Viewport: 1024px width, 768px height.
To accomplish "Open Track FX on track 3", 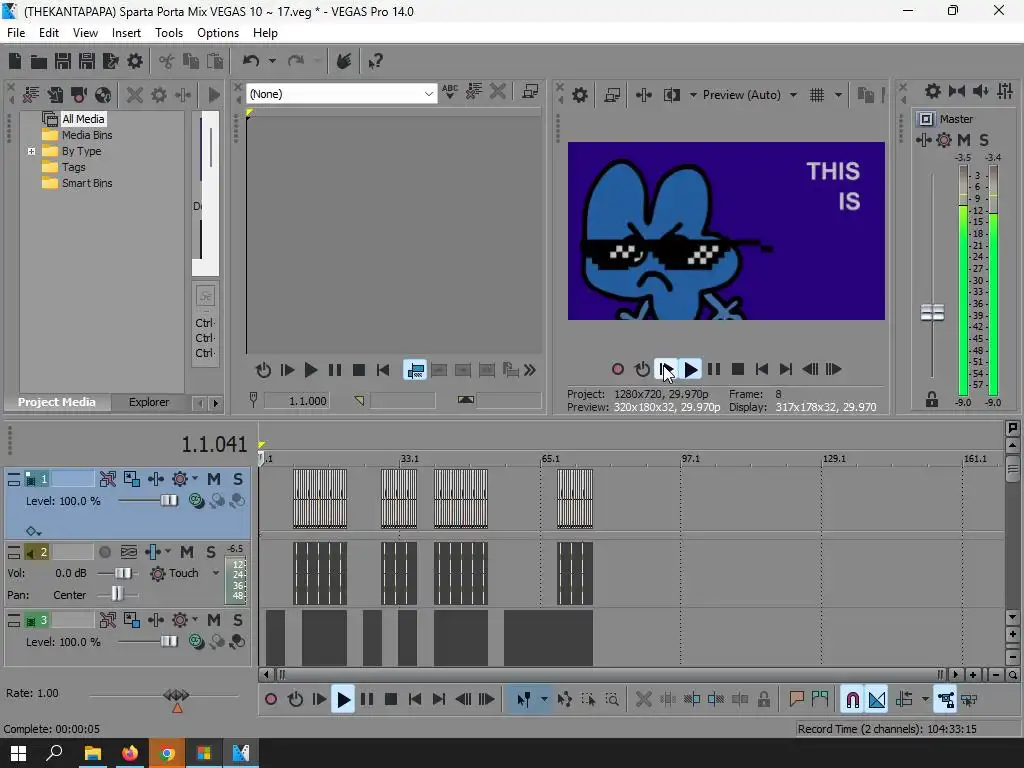I will coord(180,620).
